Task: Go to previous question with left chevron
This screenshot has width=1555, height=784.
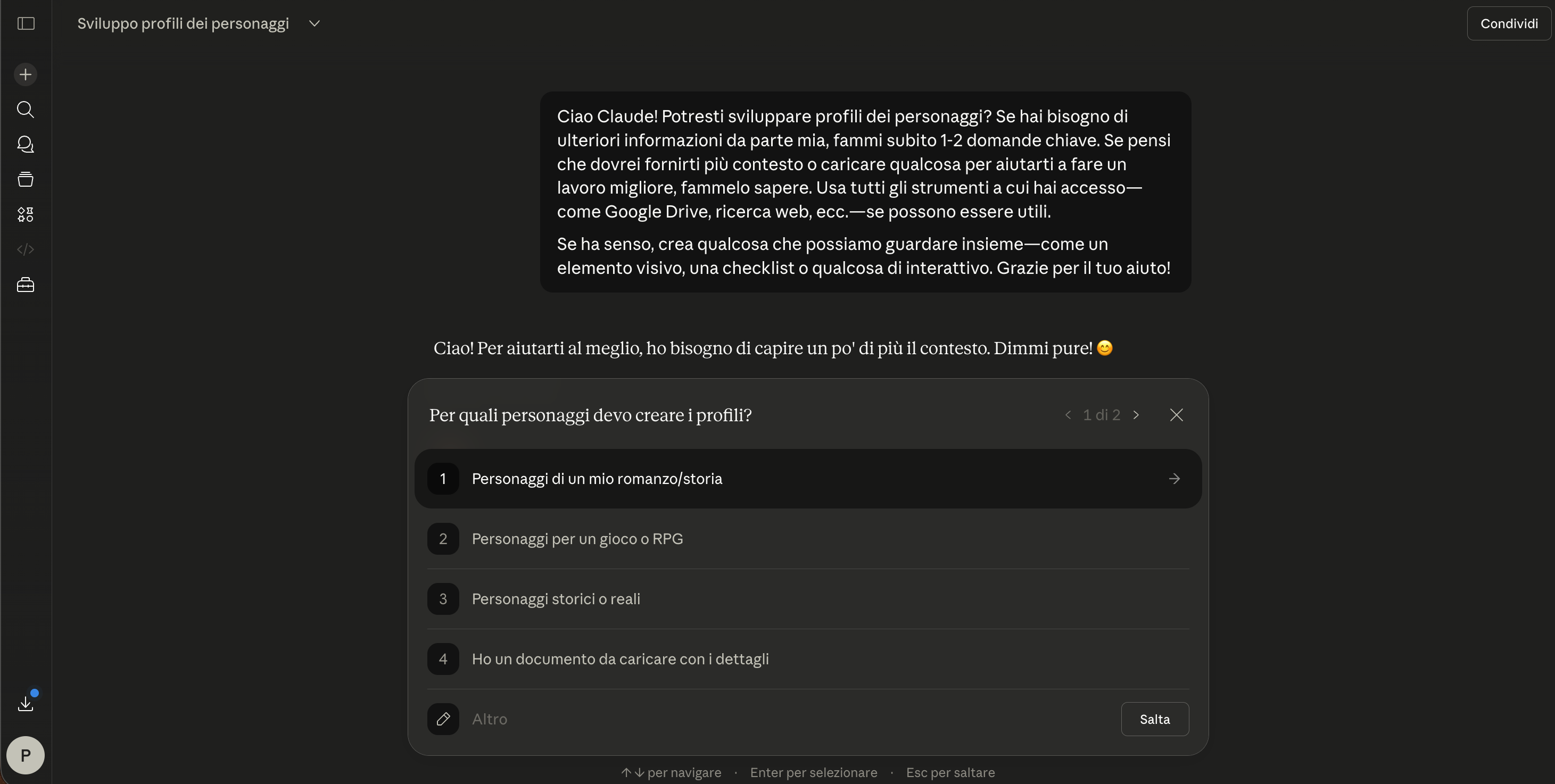Action: (1068, 415)
